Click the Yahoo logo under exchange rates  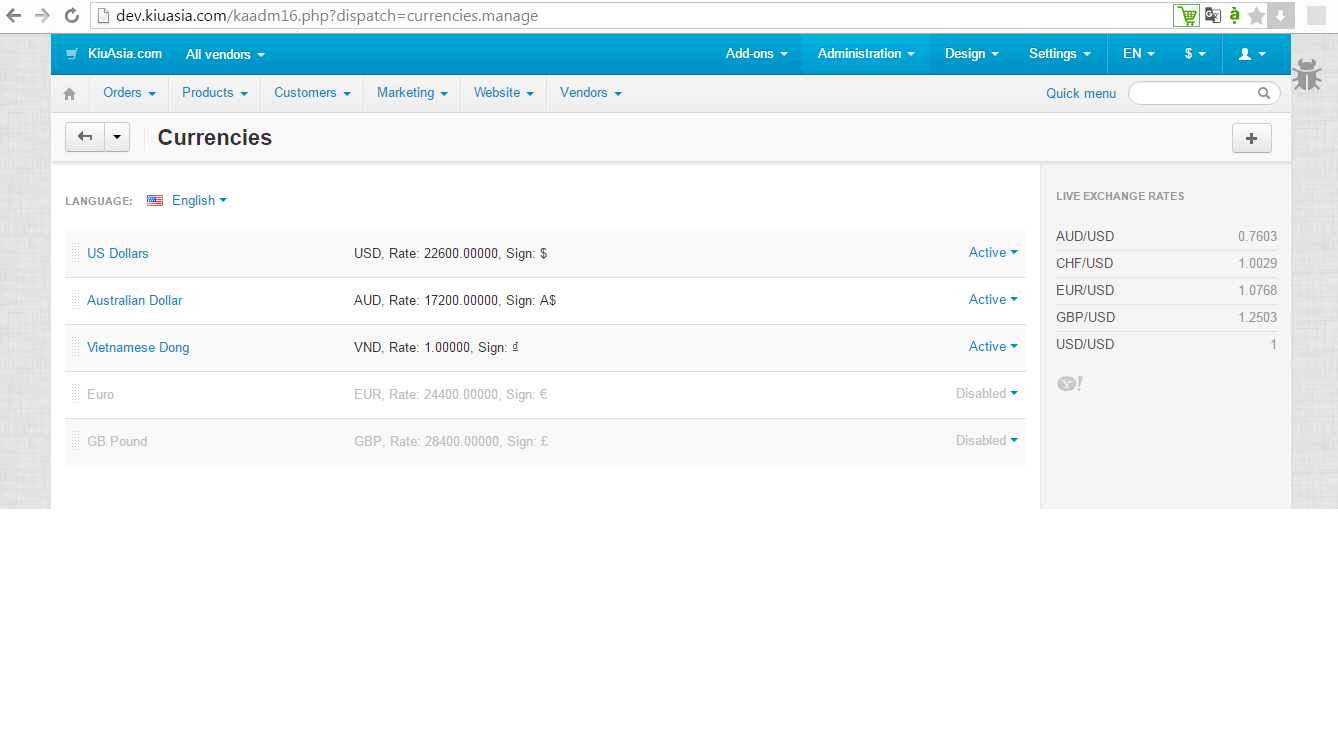point(1069,383)
